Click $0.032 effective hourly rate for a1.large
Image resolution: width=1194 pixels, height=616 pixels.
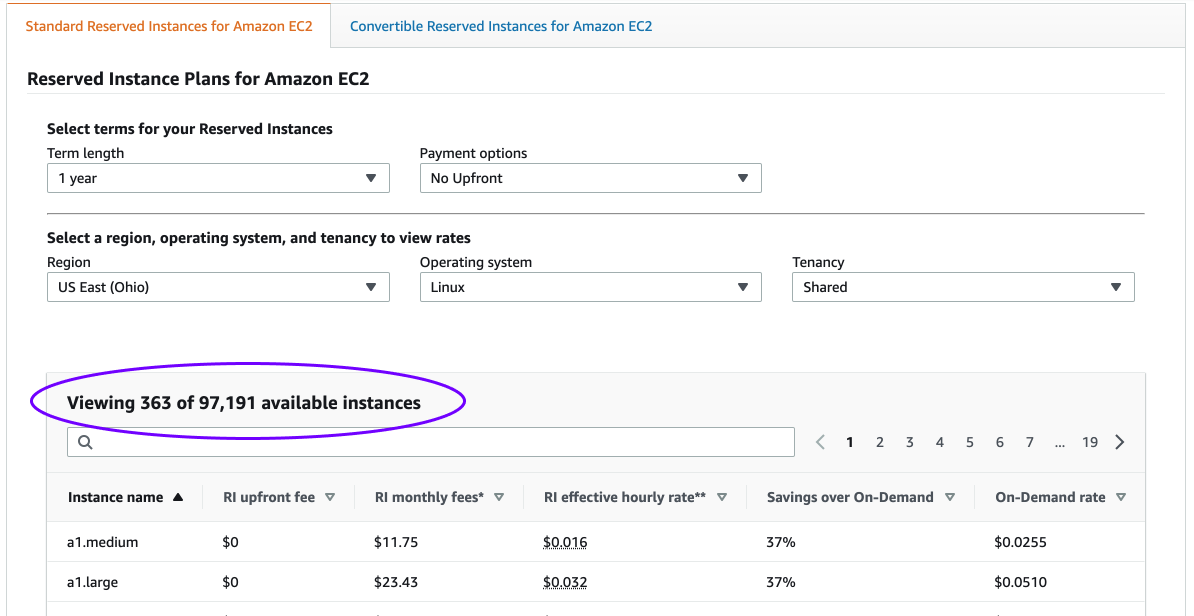click(565, 582)
